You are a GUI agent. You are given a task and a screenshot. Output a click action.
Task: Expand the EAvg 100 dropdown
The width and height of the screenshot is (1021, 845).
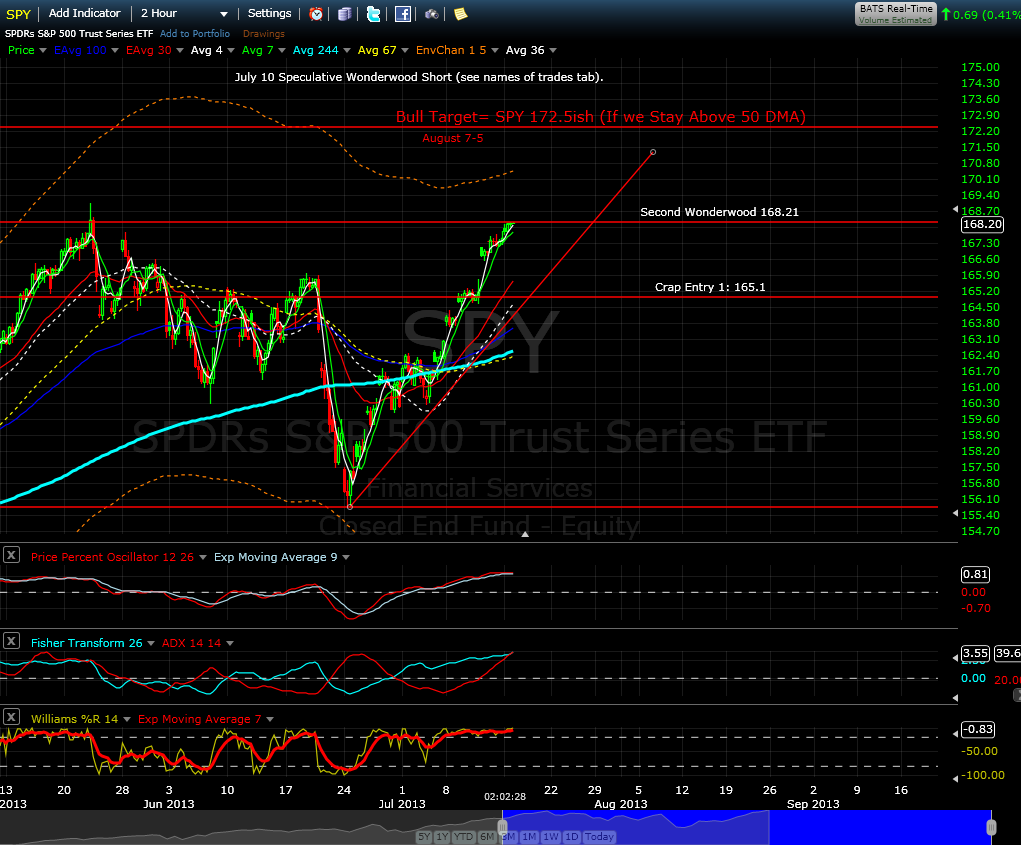point(115,50)
